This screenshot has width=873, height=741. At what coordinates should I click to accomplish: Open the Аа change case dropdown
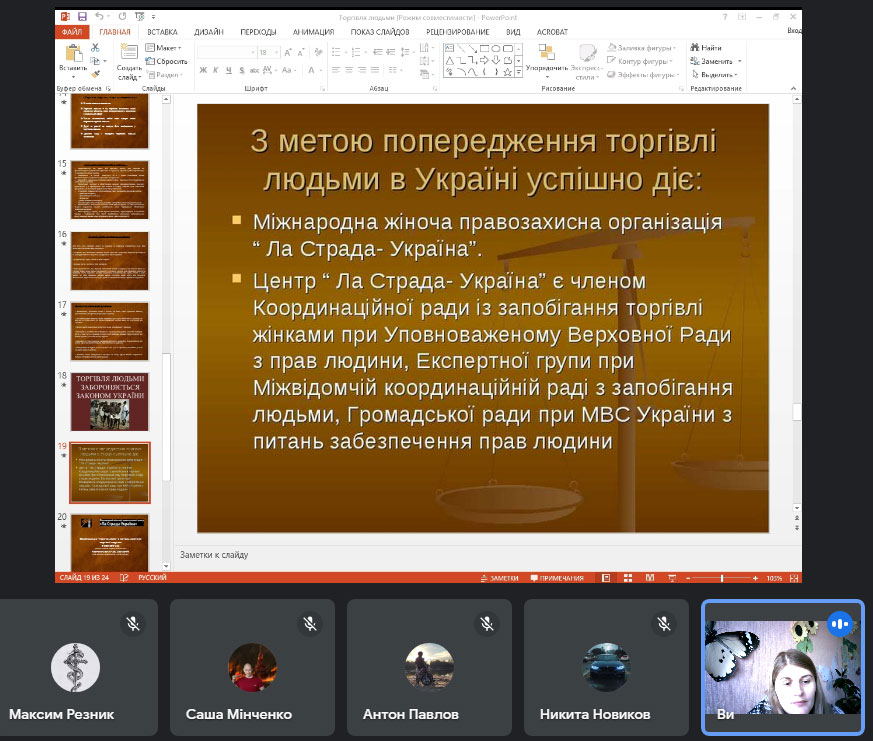click(288, 70)
